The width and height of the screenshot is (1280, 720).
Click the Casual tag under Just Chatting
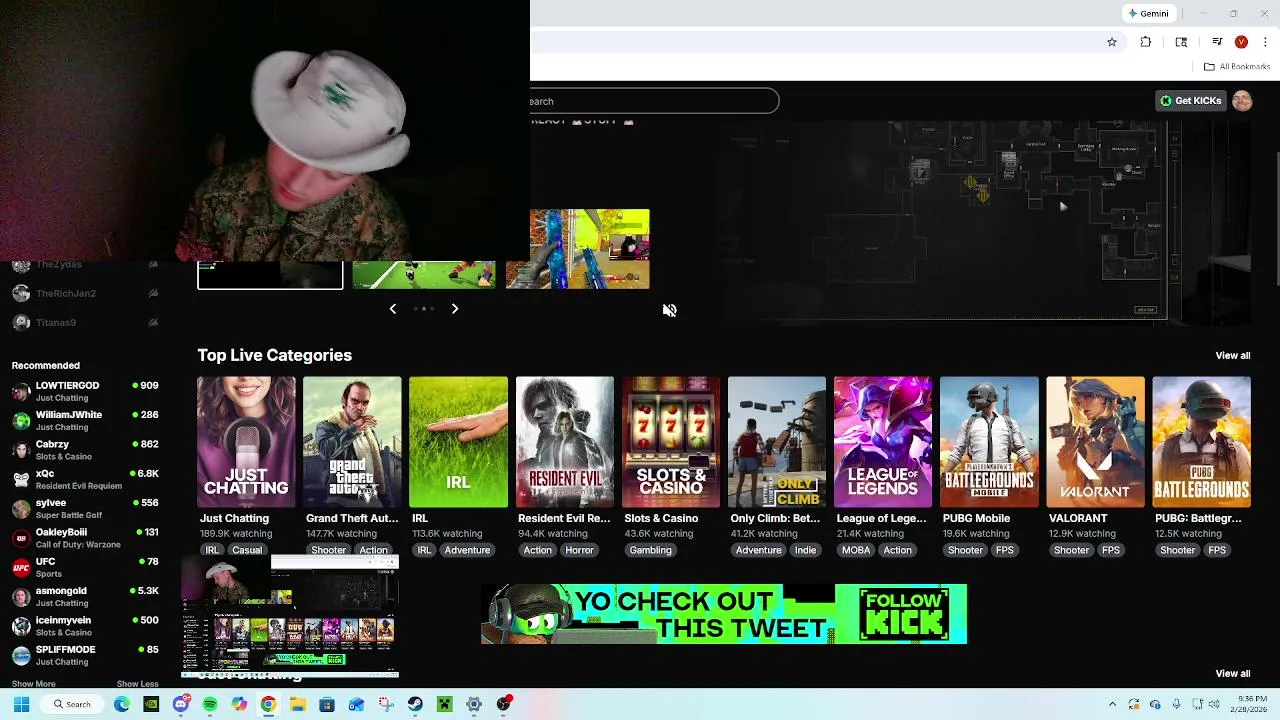coord(246,550)
